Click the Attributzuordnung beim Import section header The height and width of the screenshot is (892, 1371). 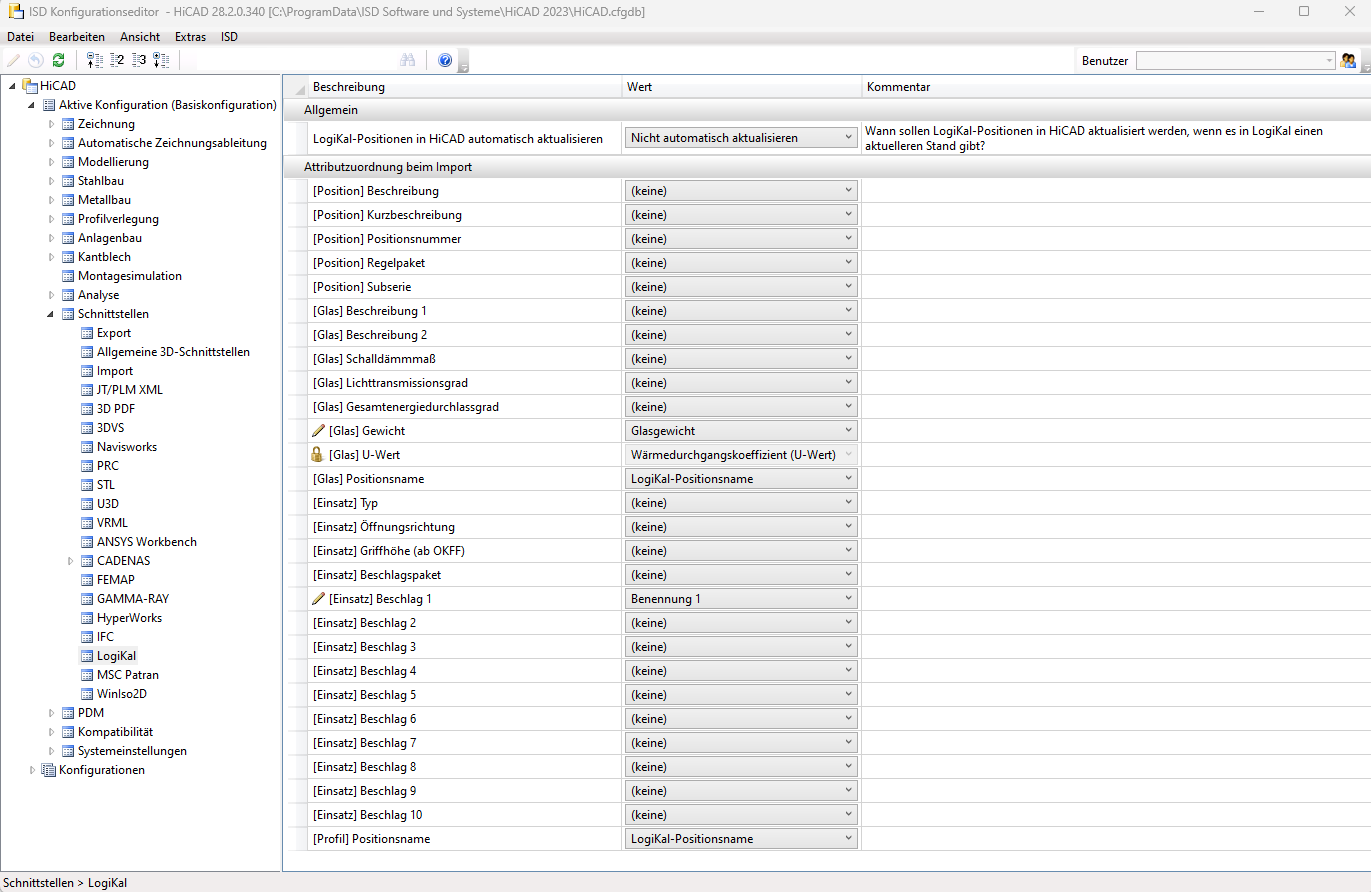click(388, 167)
